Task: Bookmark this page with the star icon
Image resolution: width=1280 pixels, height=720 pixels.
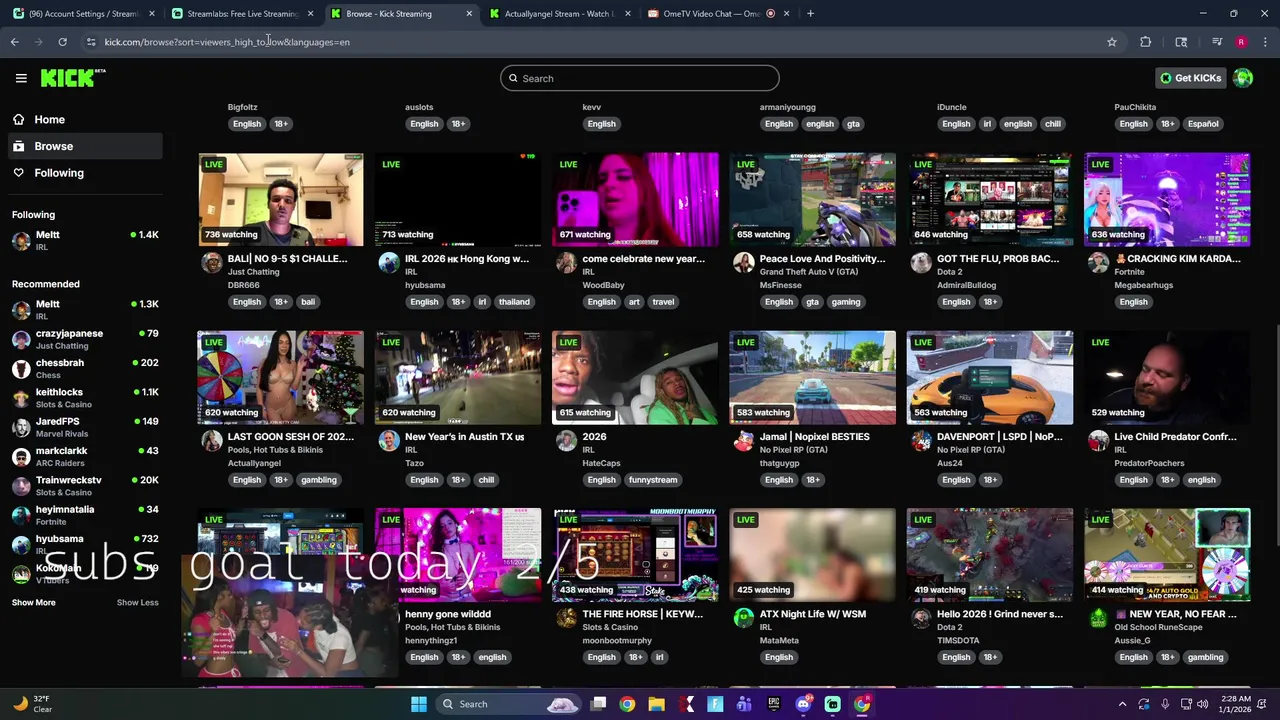Action: click(1111, 42)
